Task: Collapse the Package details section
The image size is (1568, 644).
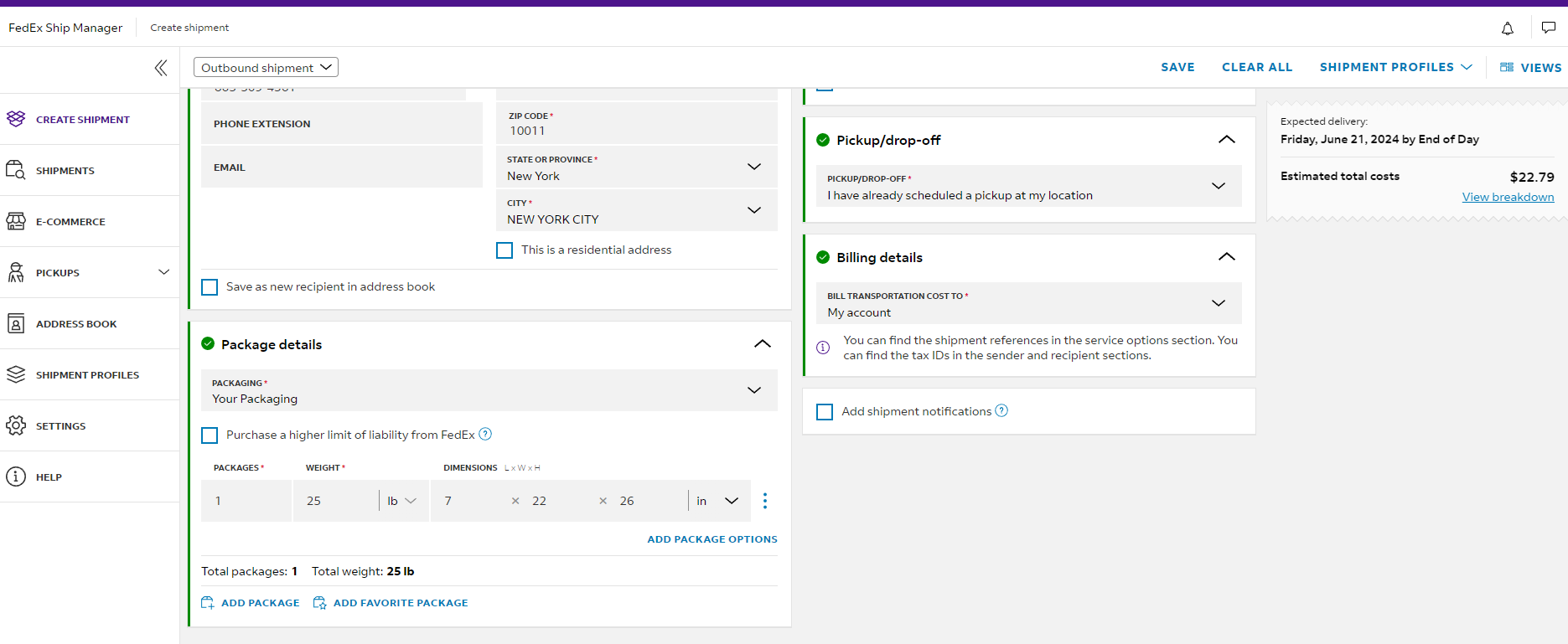Action: pos(763,344)
